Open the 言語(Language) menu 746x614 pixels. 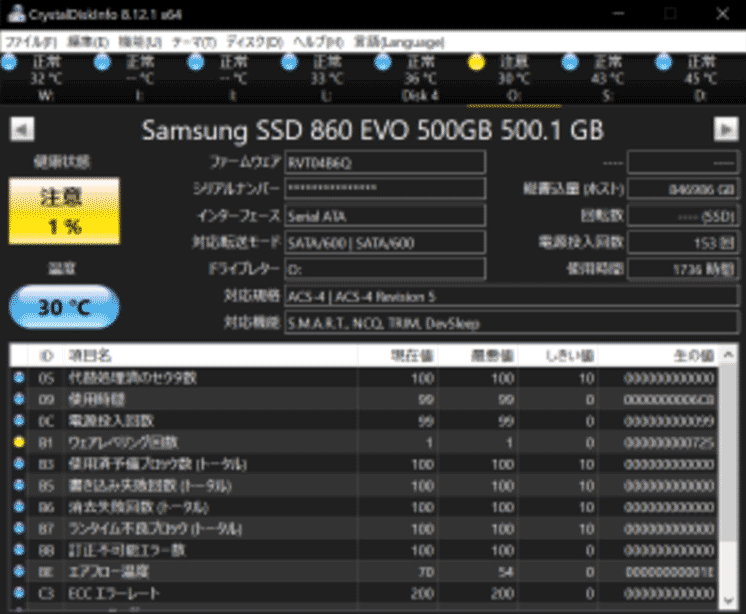pos(399,42)
